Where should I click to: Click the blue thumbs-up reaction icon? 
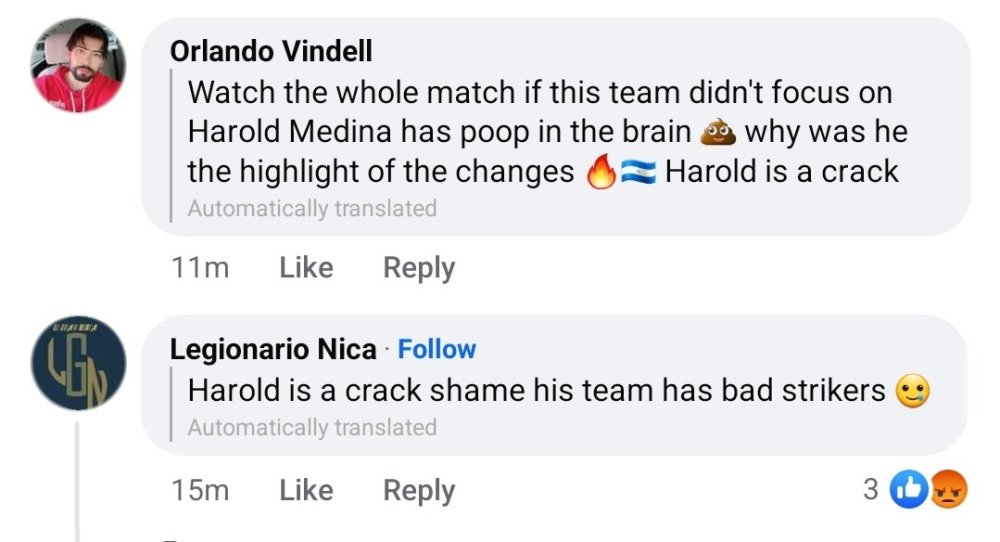point(908,489)
